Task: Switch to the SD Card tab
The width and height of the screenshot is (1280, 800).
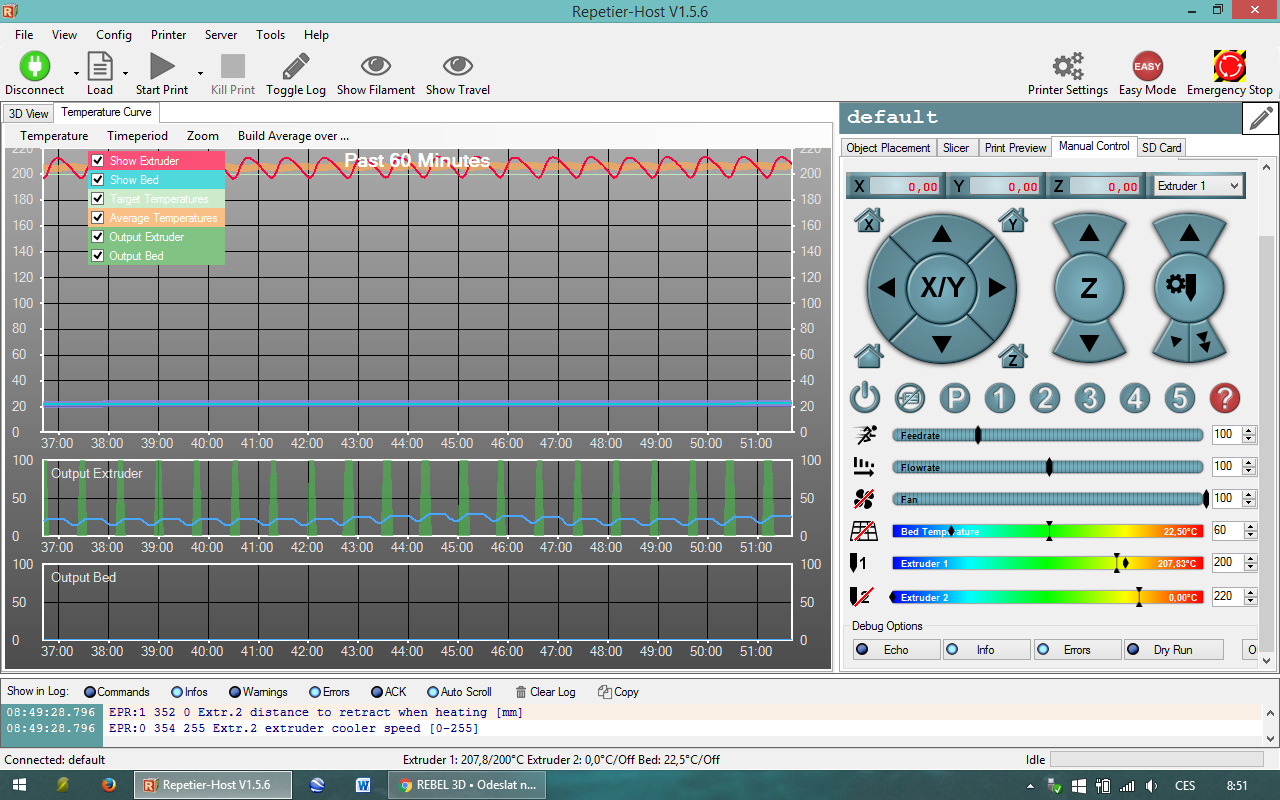Action: pos(1161,147)
